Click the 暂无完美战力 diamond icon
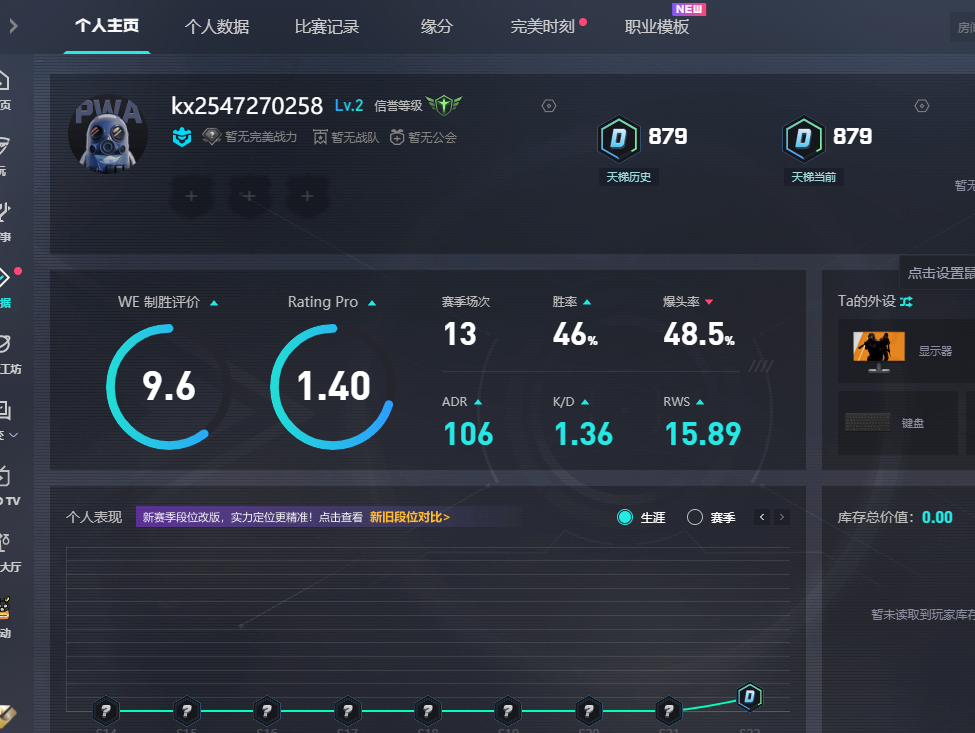This screenshot has width=975, height=733. pyautogui.click(x=211, y=137)
